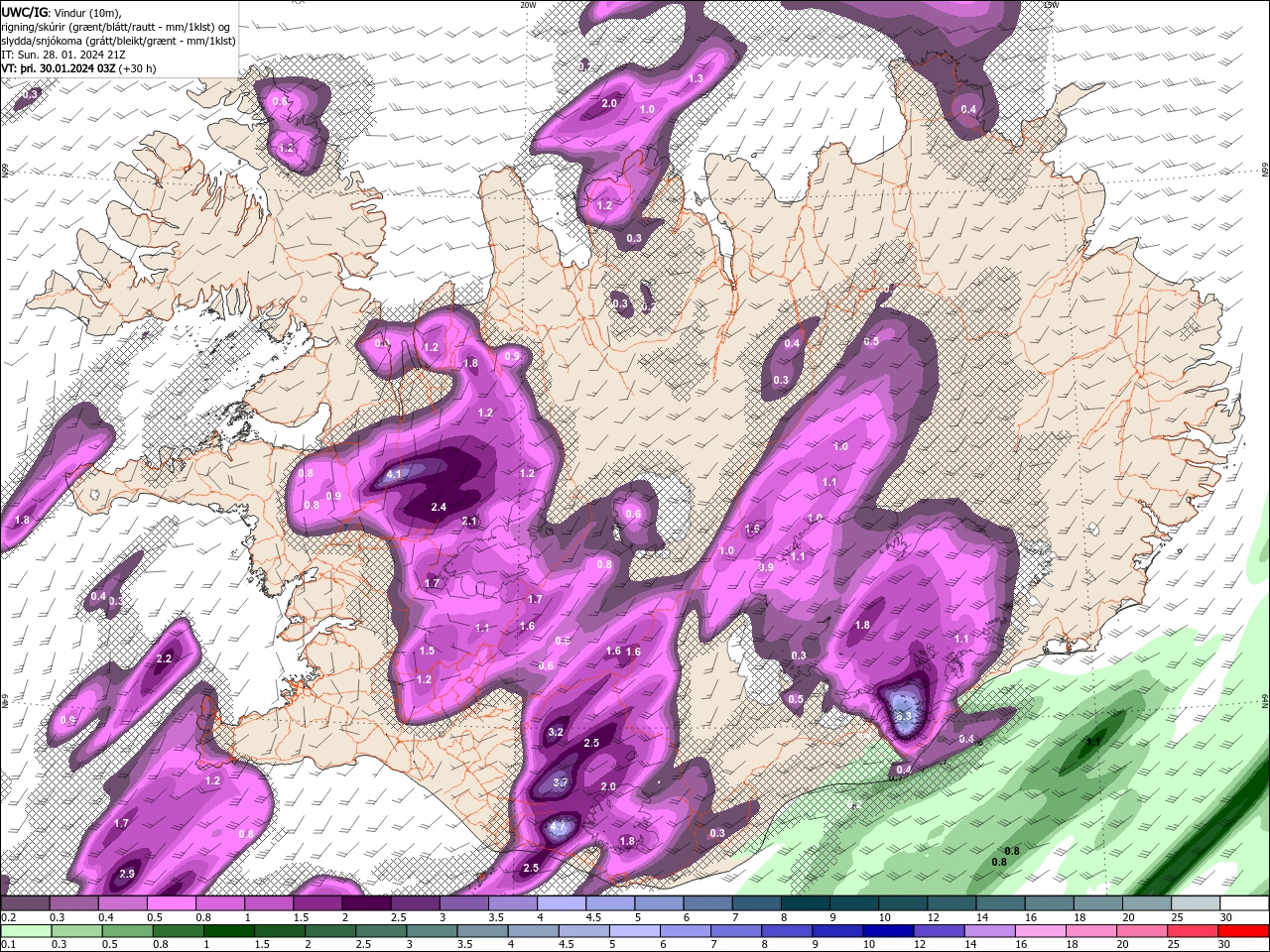Click top legend swatch between 0.2 and 0.3
1270x952 pixels.
pos(25,903)
